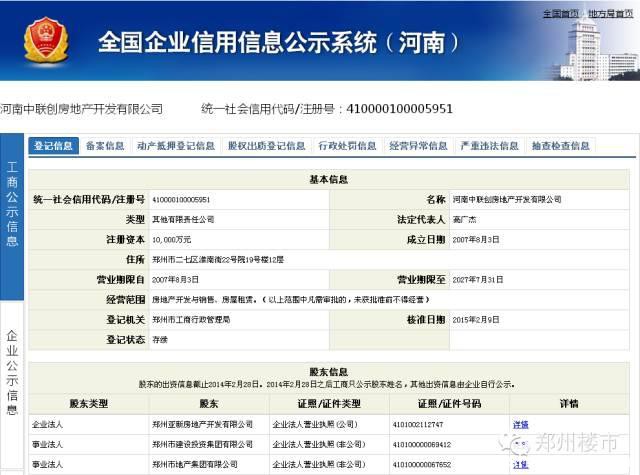This screenshot has width=640, height=475.
Task: Open the 地方局首页 link
Action: click(611, 13)
